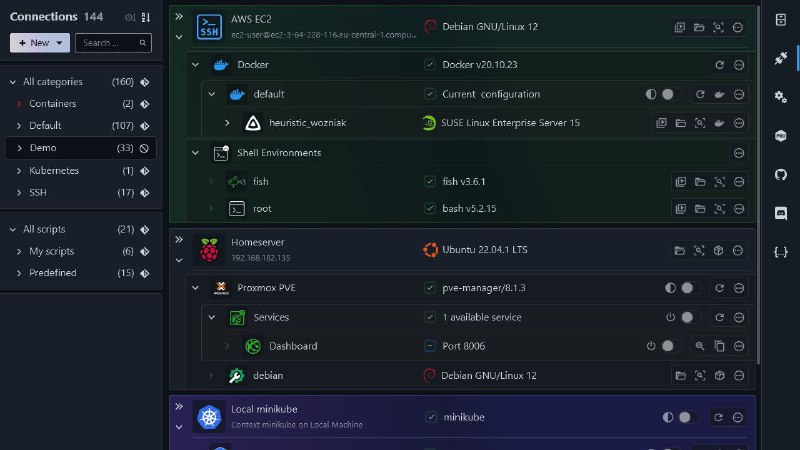
Task: Click the folder browse icon for AWS EC2
Action: coord(700,27)
